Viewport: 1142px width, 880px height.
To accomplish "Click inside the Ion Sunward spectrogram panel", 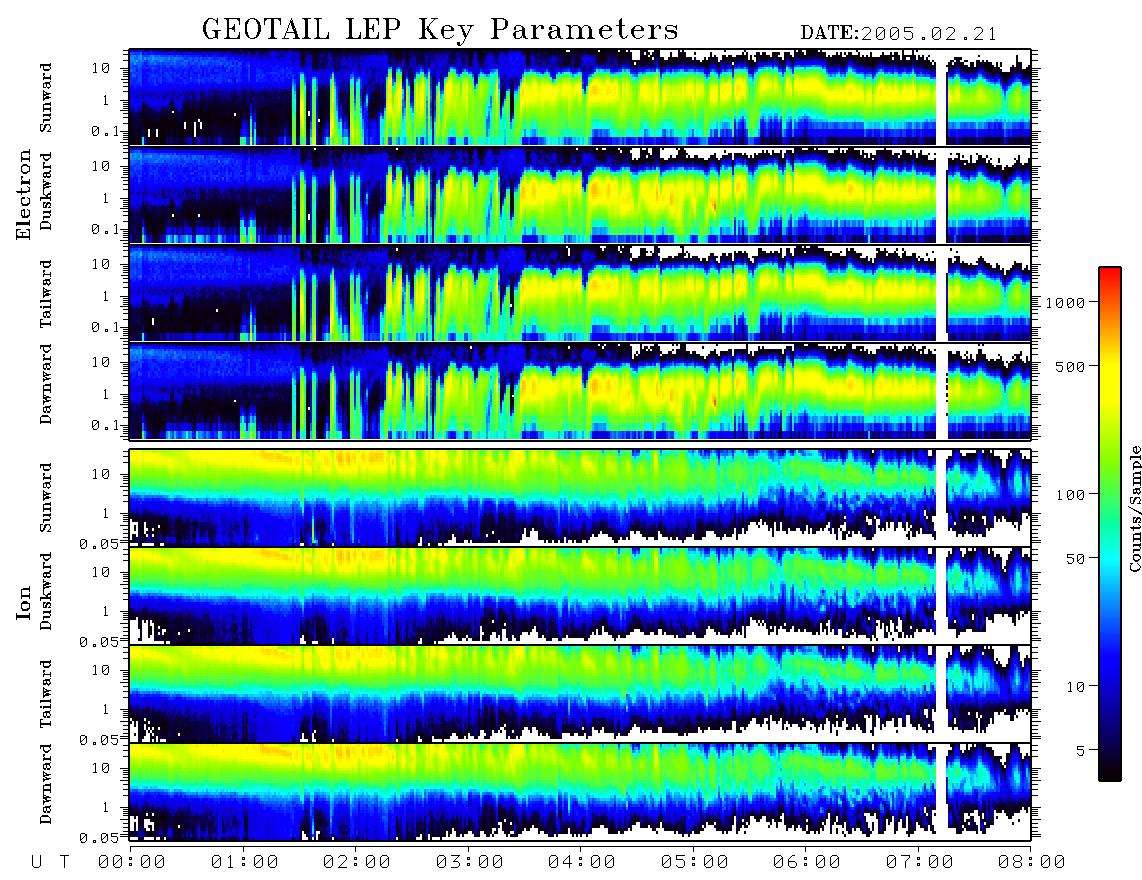I will tap(580, 498).
